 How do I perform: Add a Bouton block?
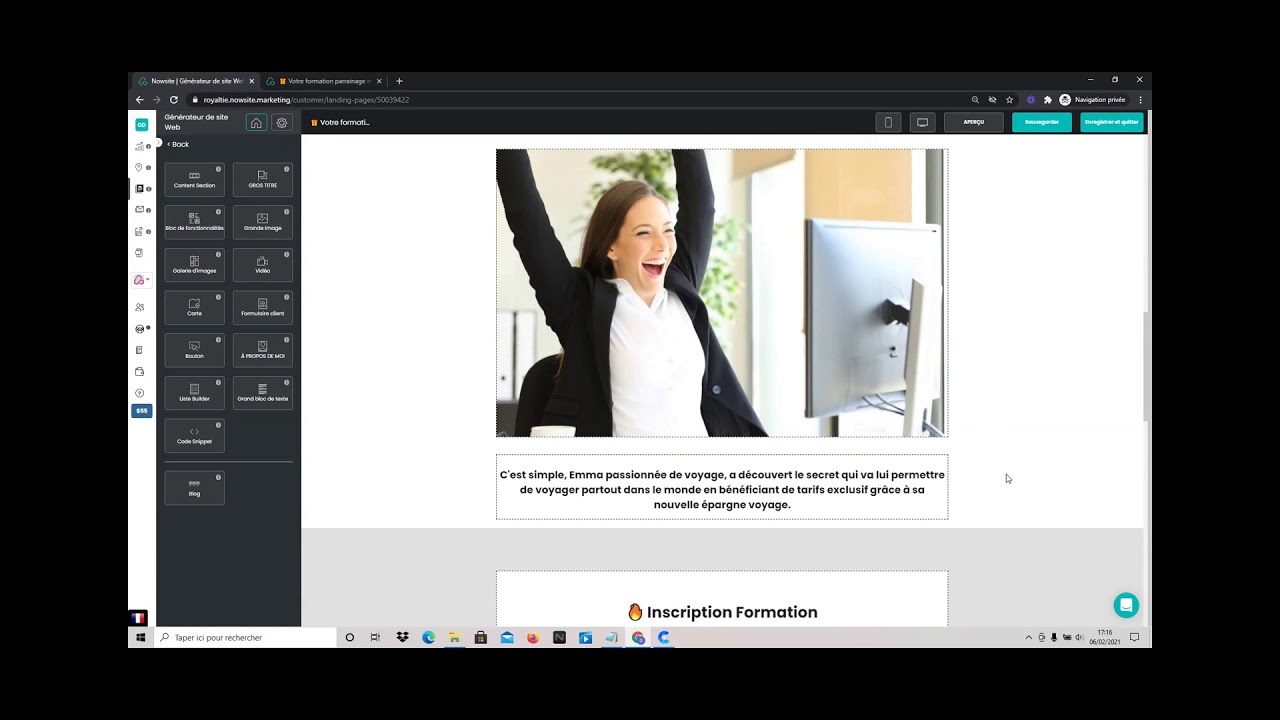[x=194, y=350]
